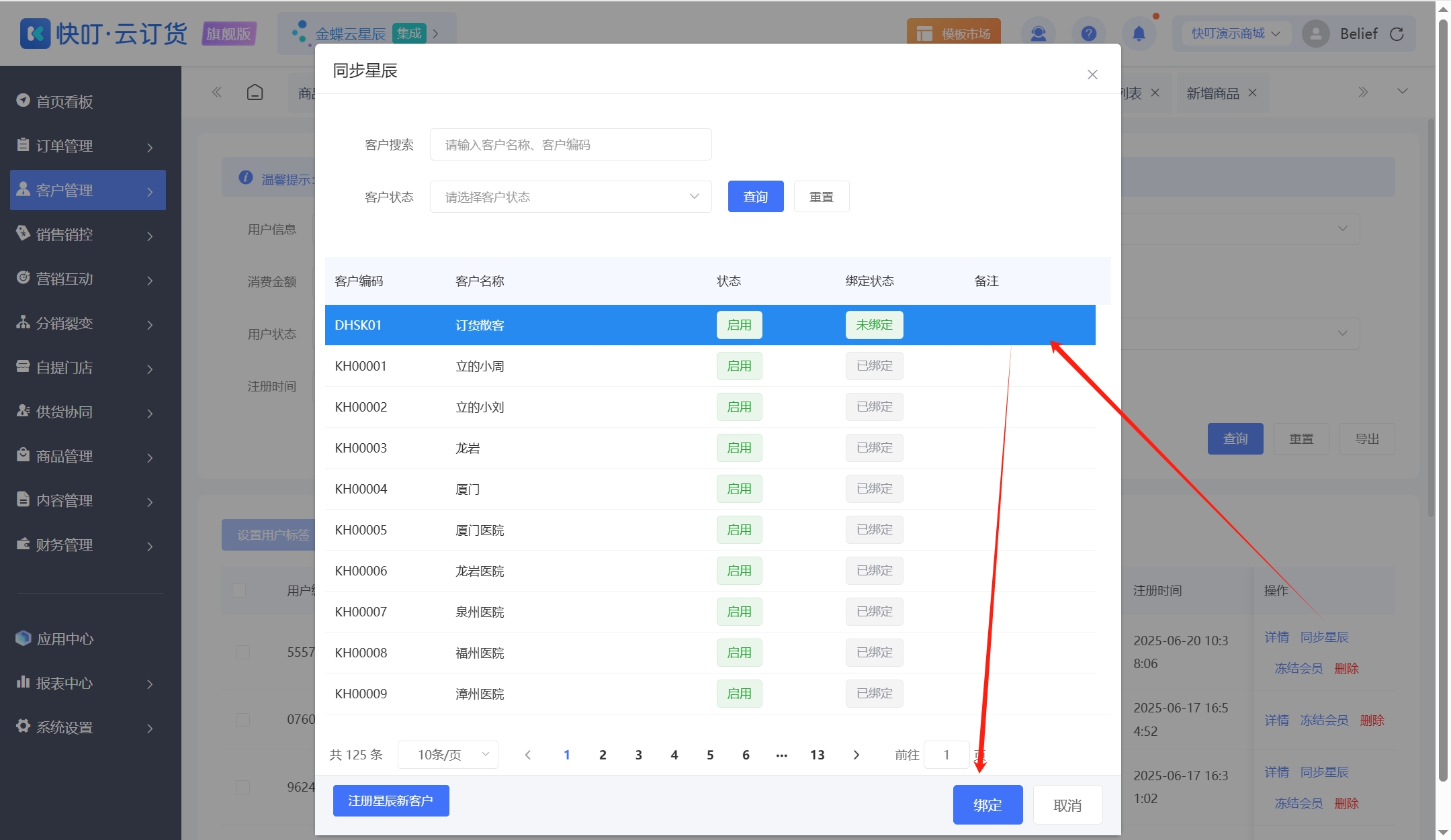
Task: Tick the background table header checkbox
Action: [x=238, y=590]
